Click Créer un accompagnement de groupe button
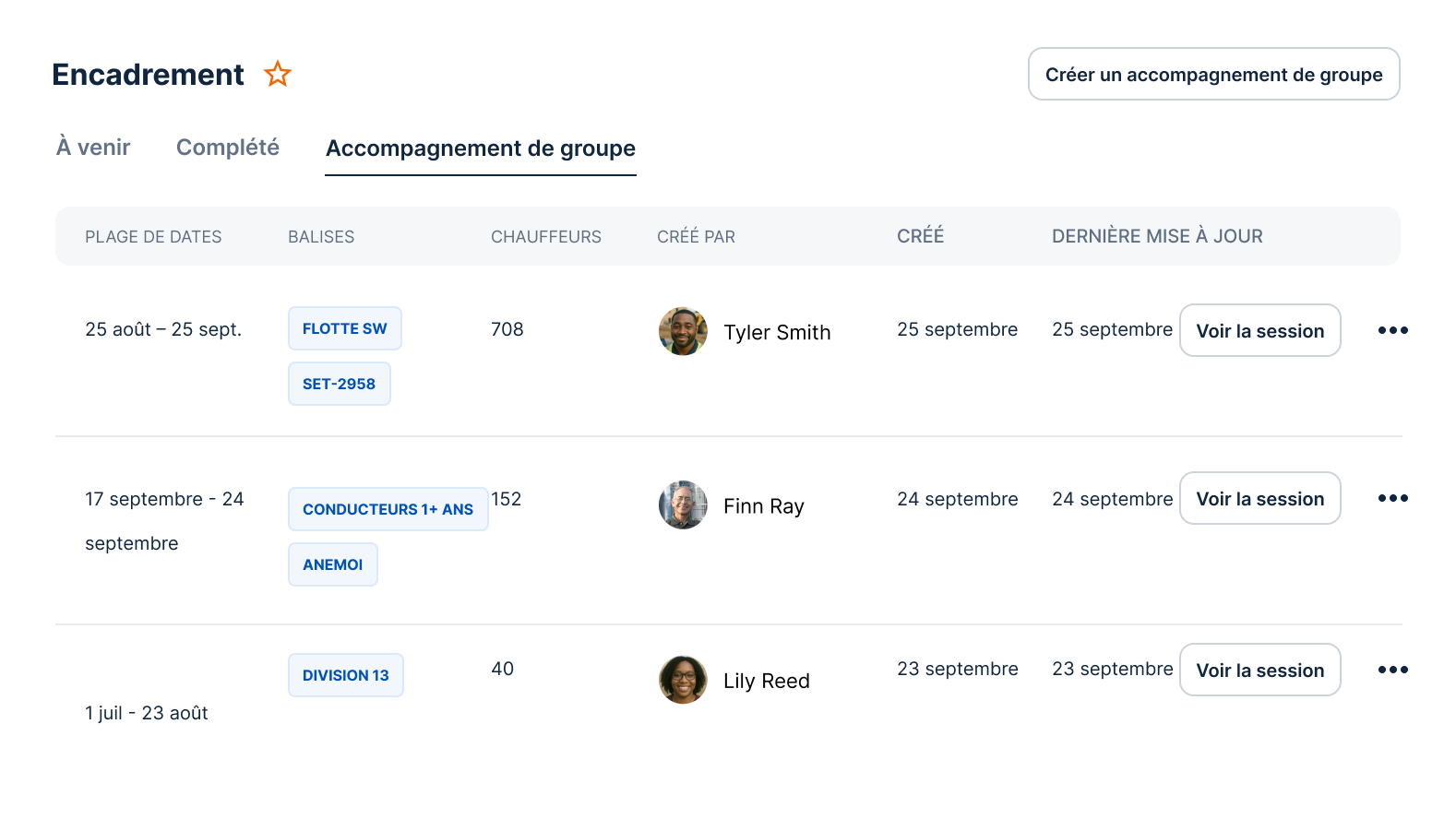 pyautogui.click(x=1213, y=74)
